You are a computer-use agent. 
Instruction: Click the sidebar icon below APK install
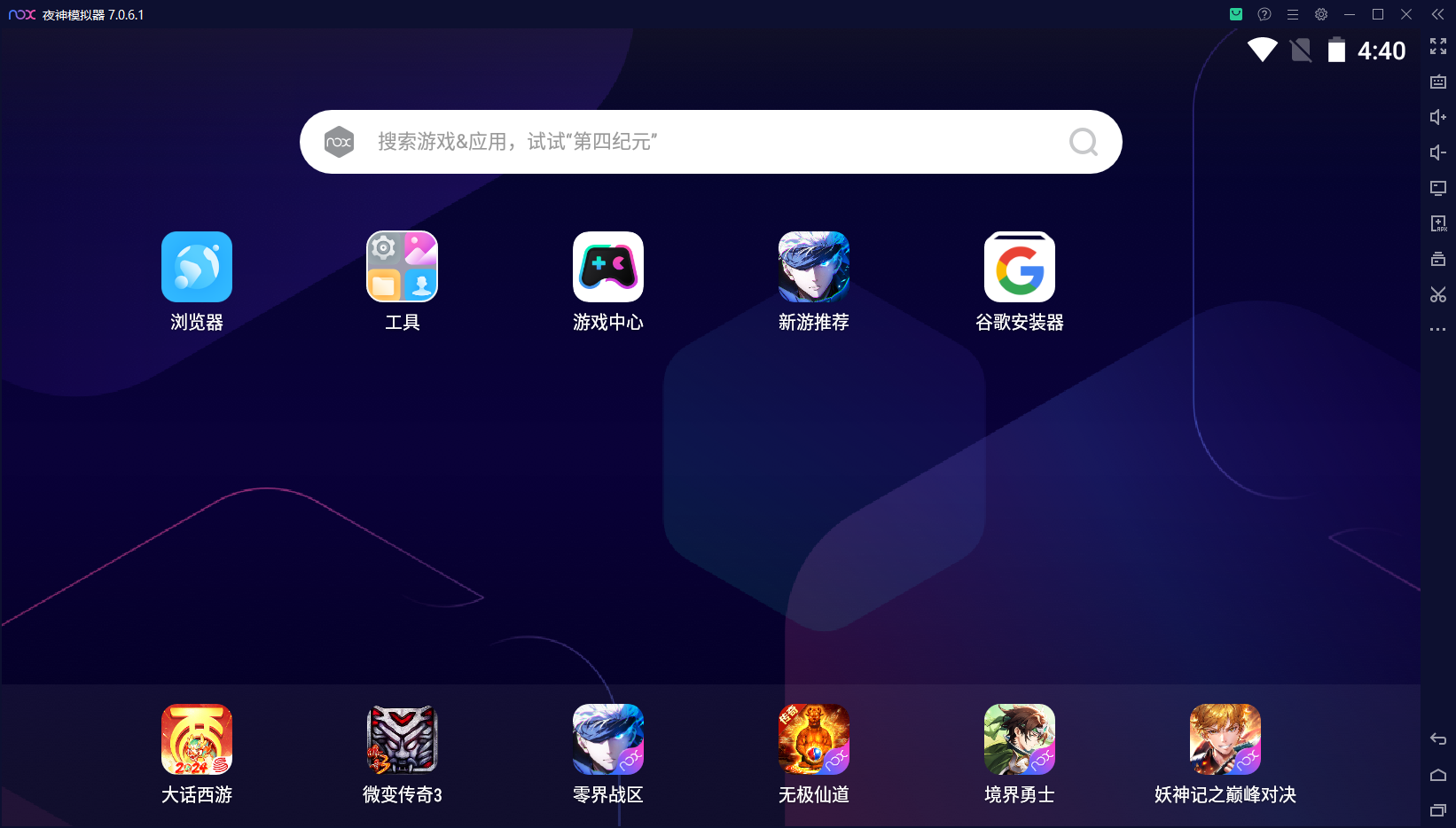point(1438,259)
